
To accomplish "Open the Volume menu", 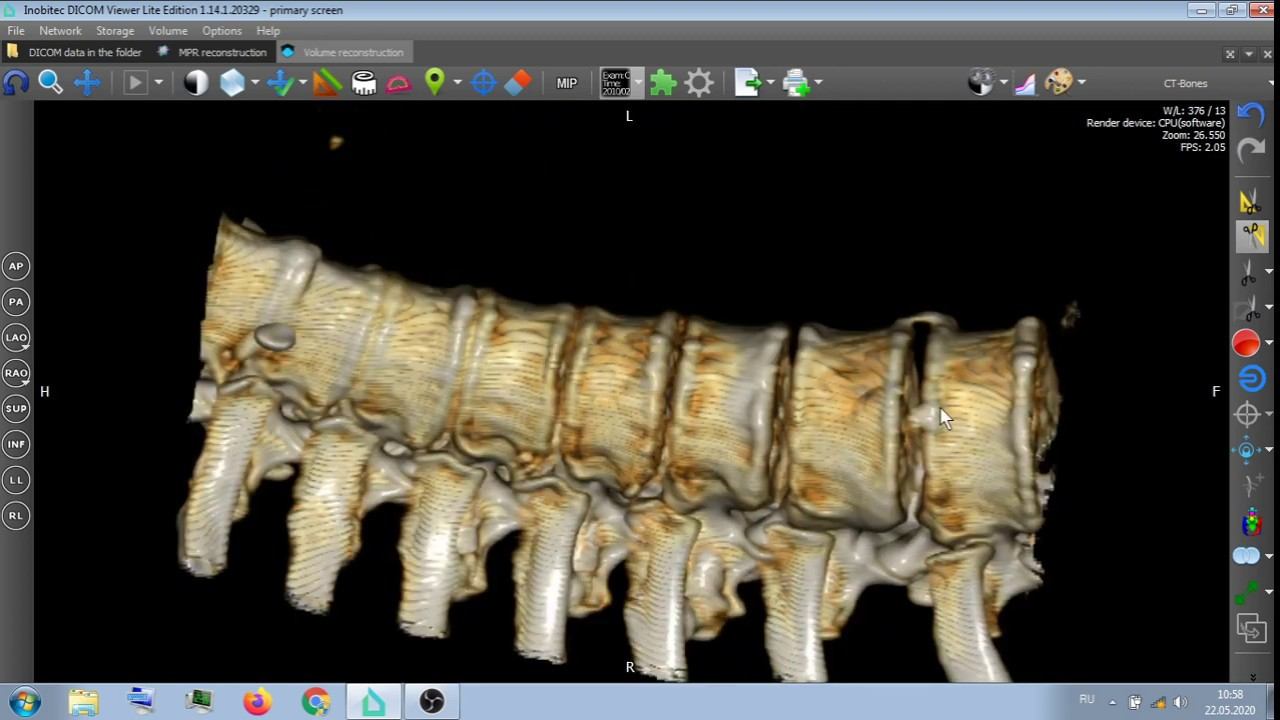I will [x=168, y=31].
